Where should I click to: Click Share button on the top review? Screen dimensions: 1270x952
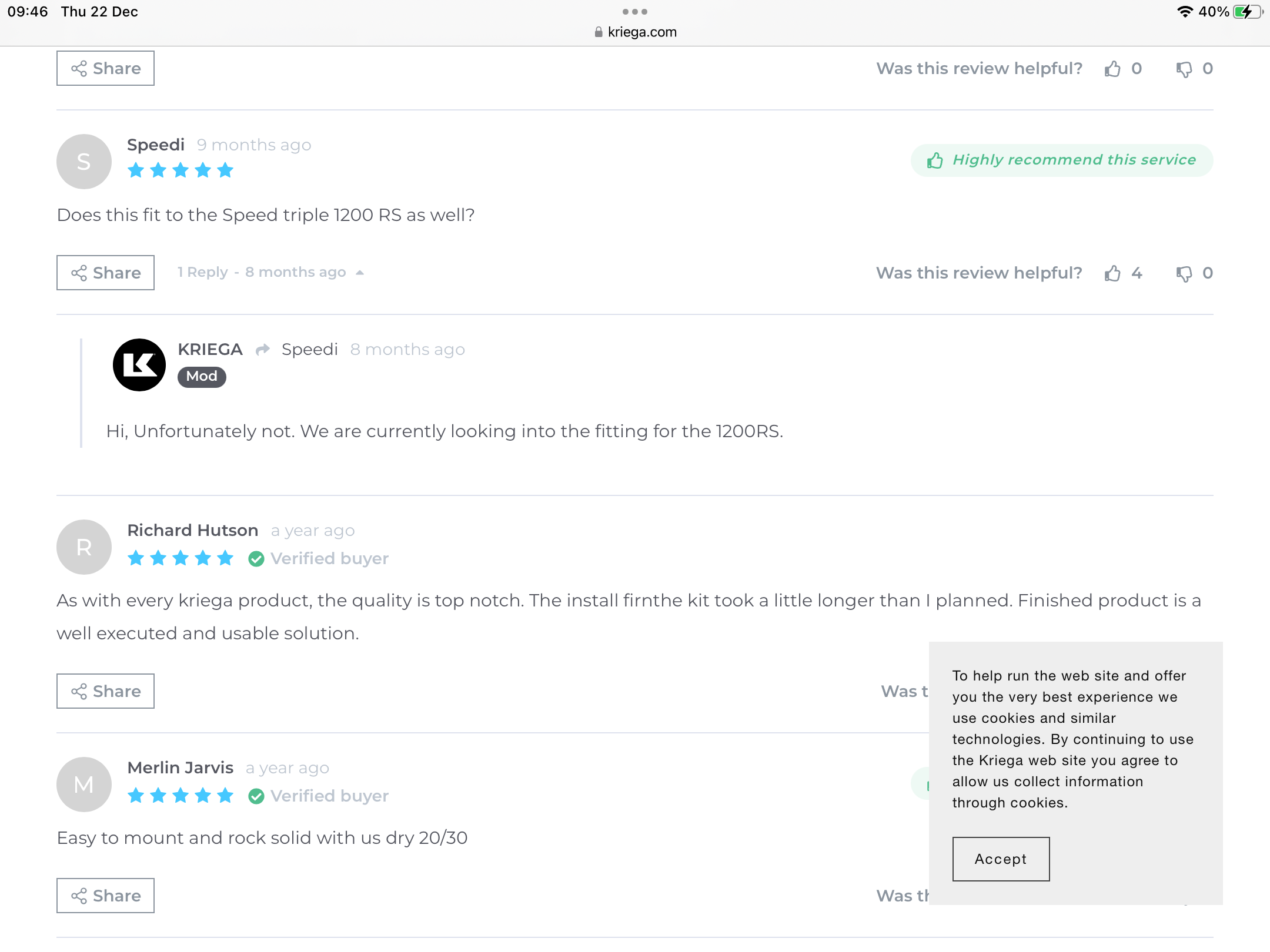point(106,68)
